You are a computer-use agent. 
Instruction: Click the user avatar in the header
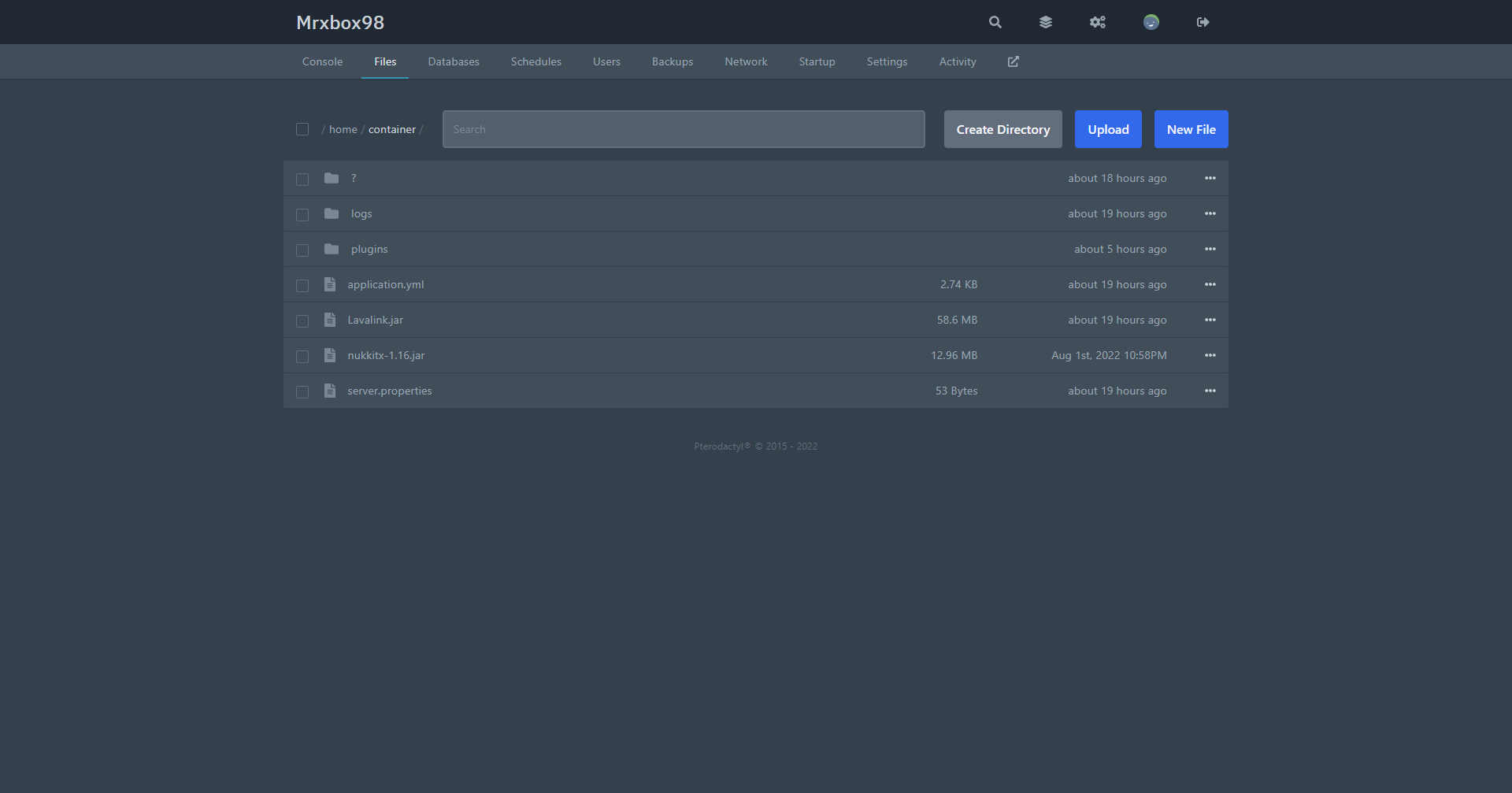1151,22
